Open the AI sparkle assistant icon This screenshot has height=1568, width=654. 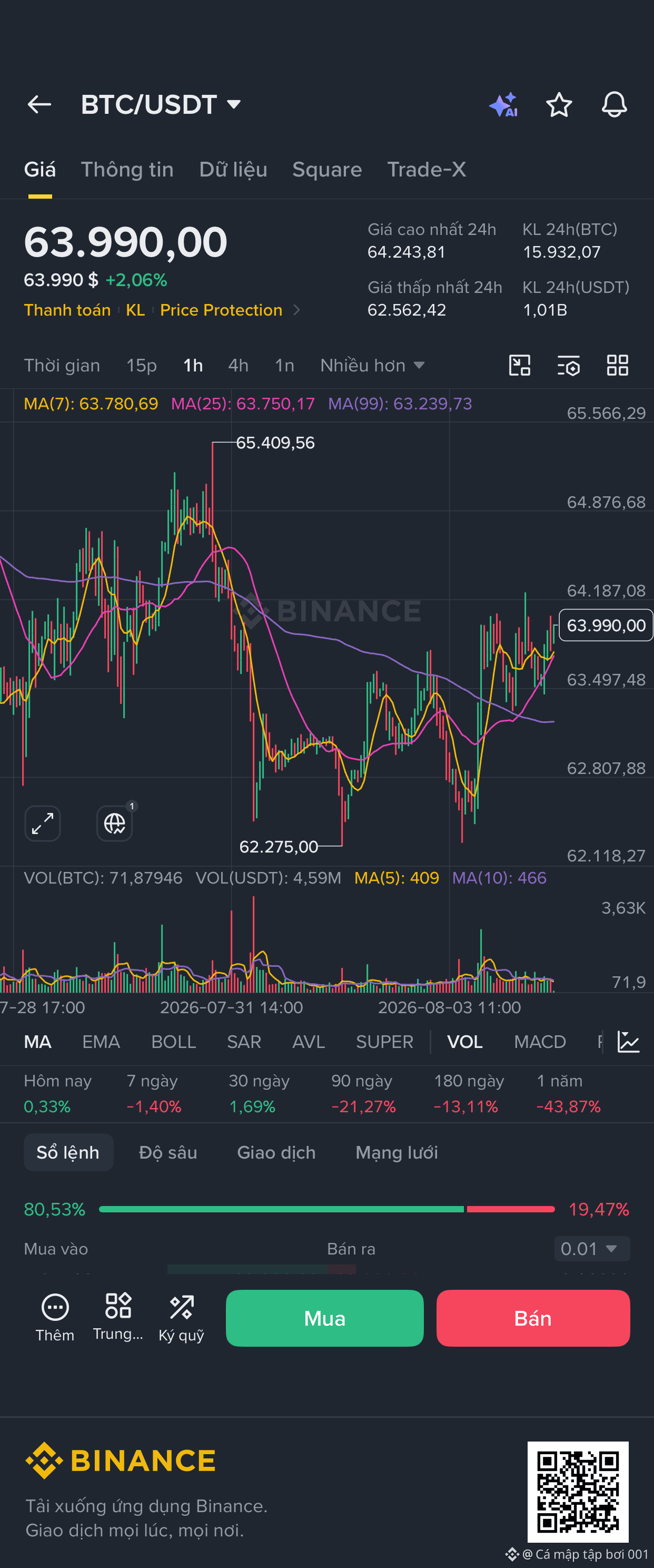point(504,105)
